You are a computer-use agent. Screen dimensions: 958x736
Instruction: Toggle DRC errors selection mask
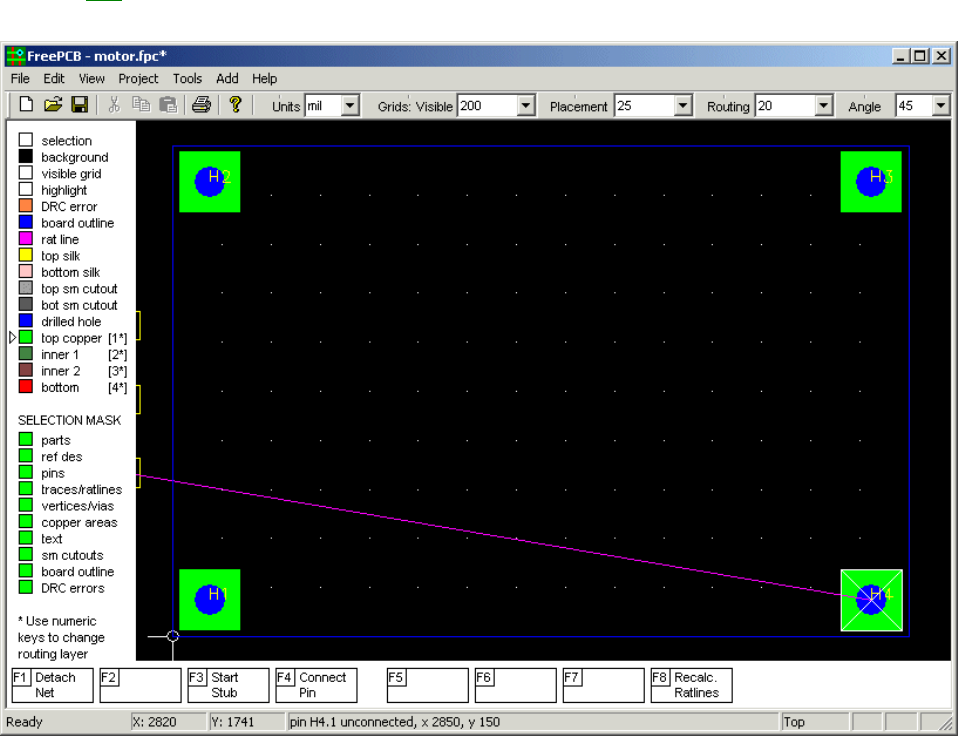point(26,588)
